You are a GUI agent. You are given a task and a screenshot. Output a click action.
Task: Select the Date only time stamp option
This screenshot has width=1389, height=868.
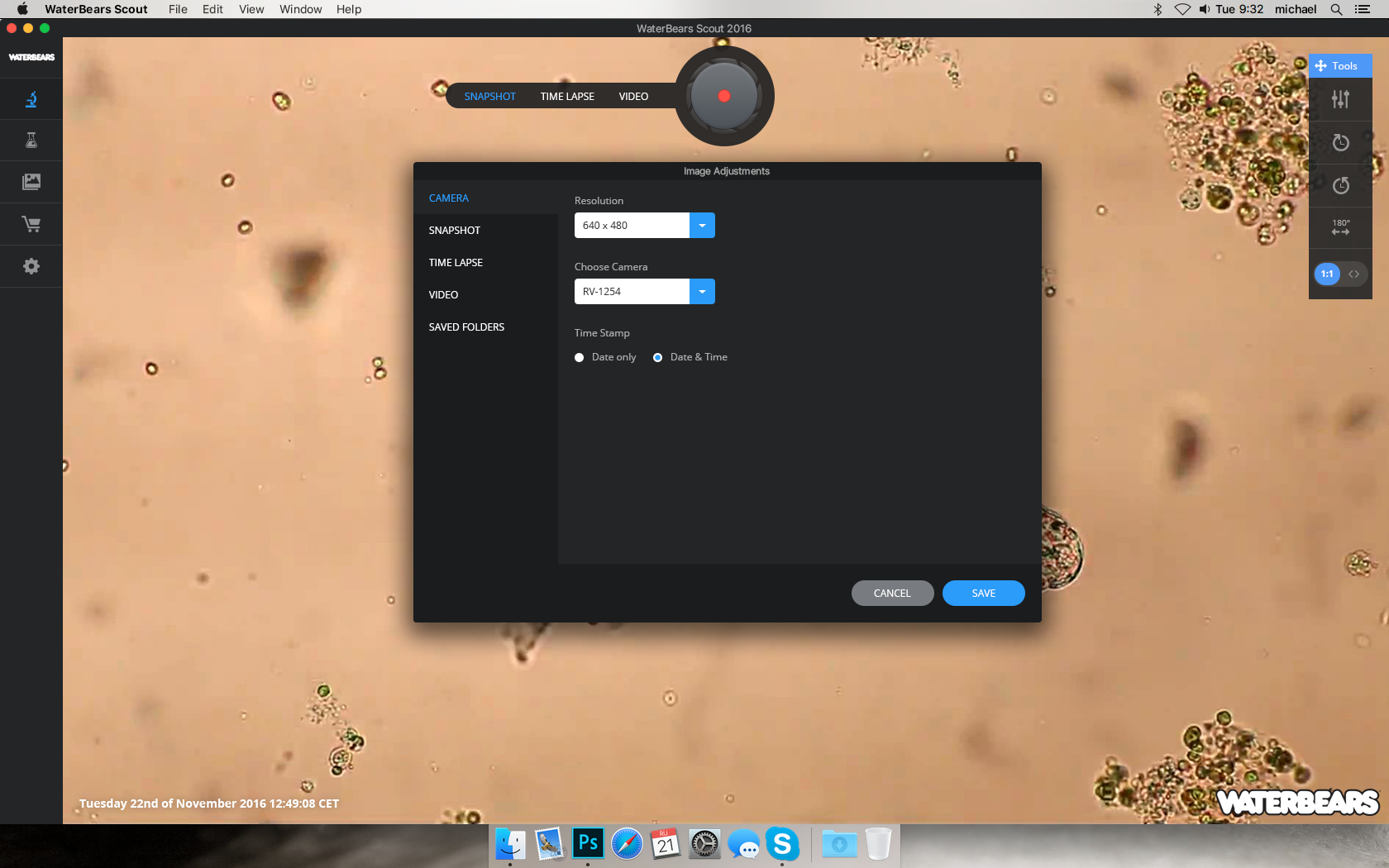click(580, 357)
